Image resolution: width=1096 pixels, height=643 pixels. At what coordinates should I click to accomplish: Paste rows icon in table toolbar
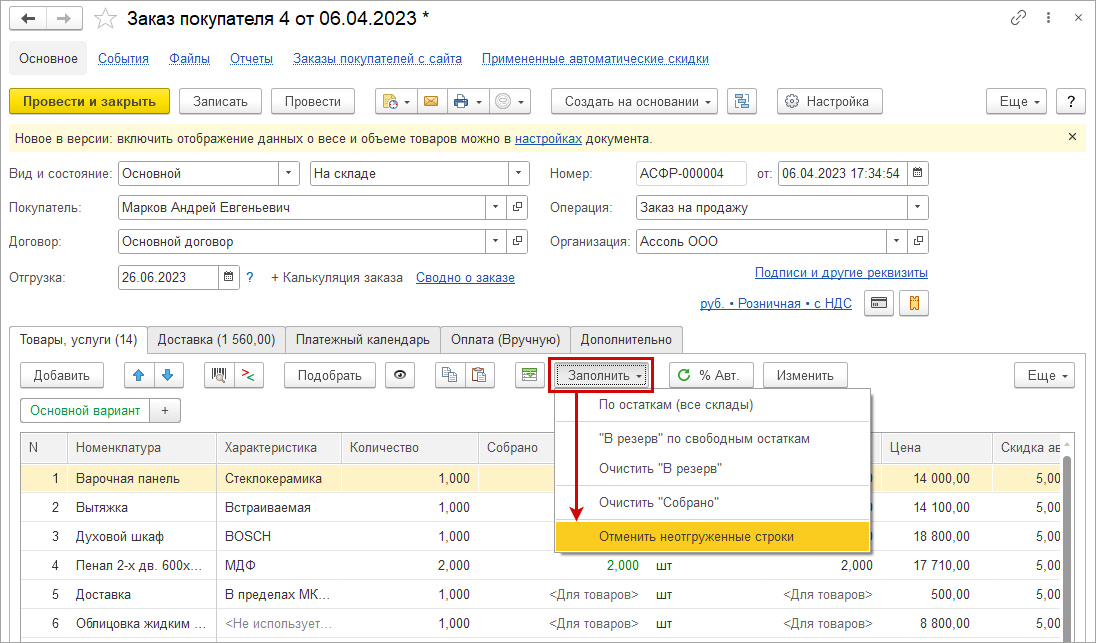click(479, 375)
